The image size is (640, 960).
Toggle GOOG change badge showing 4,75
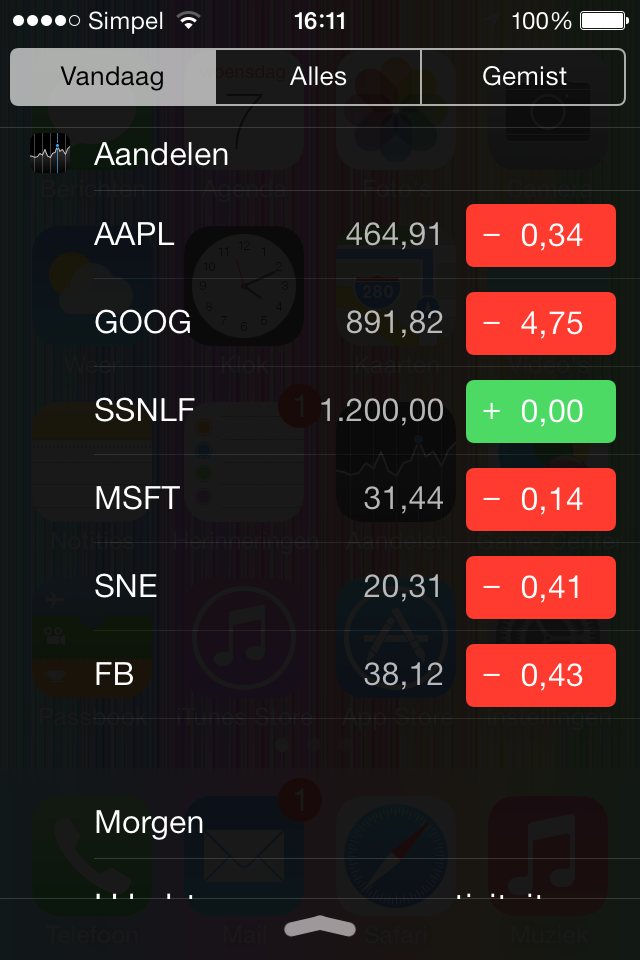(x=541, y=323)
